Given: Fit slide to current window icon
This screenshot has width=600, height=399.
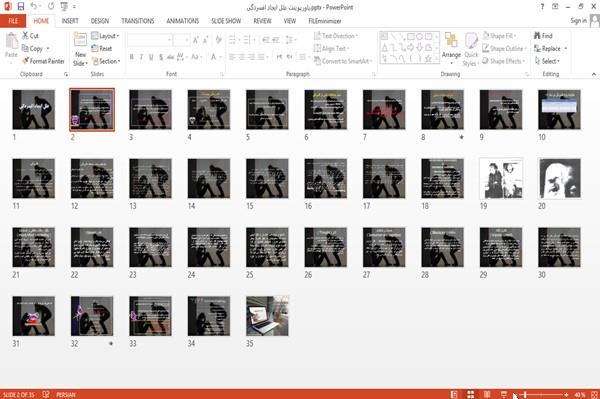Looking at the screenshot, I should coord(594,394).
